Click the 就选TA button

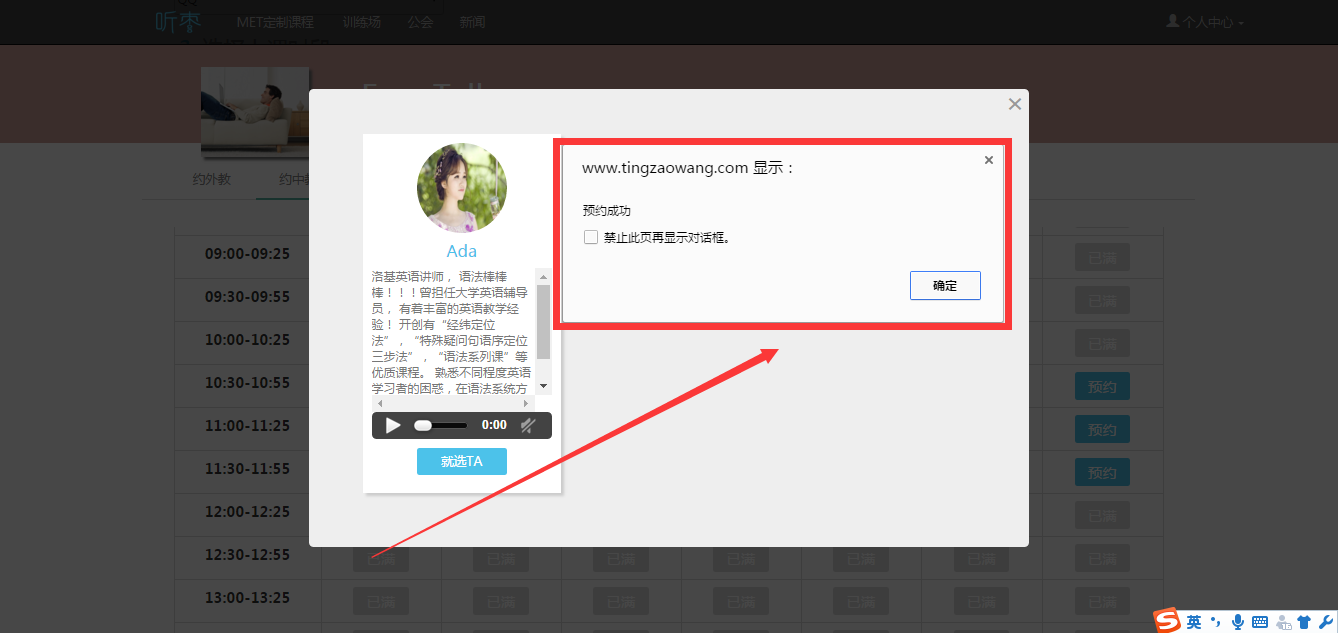pyautogui.click(x=461, y=461)
